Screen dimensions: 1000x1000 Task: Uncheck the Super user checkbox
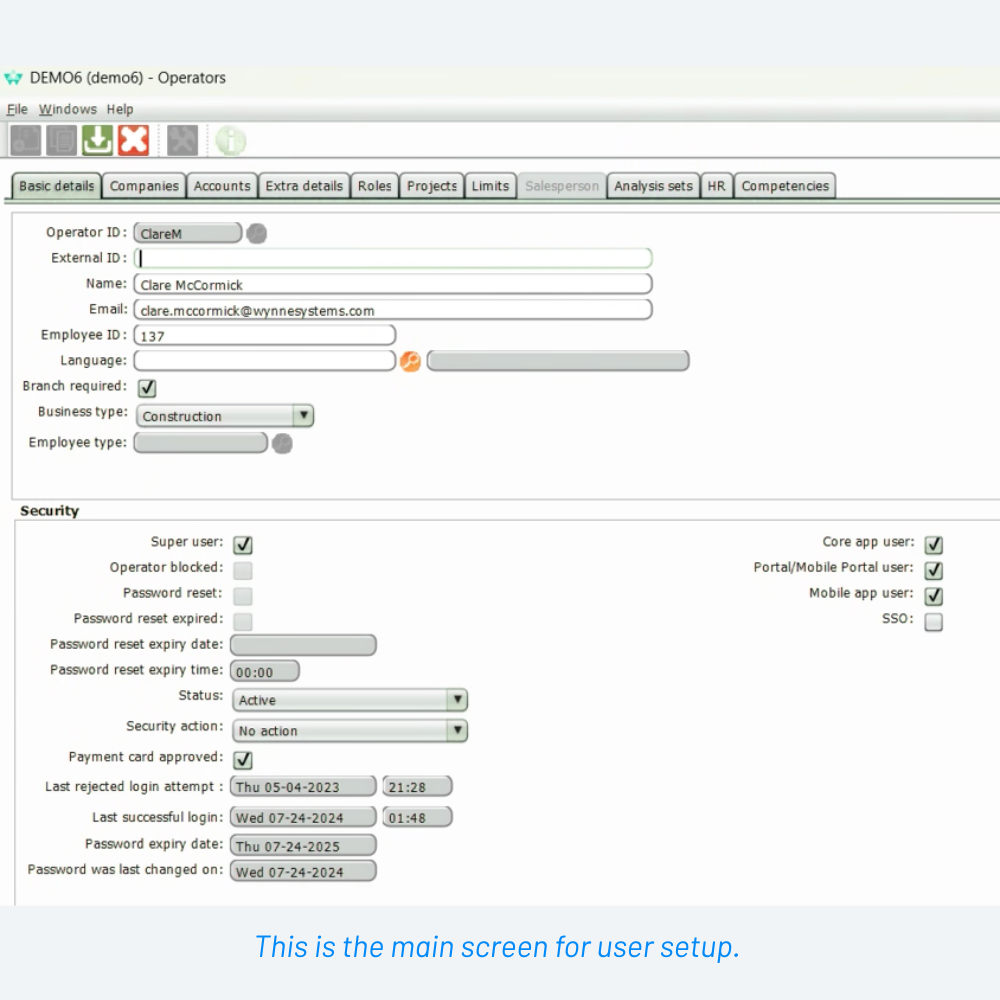click(243, 545)
